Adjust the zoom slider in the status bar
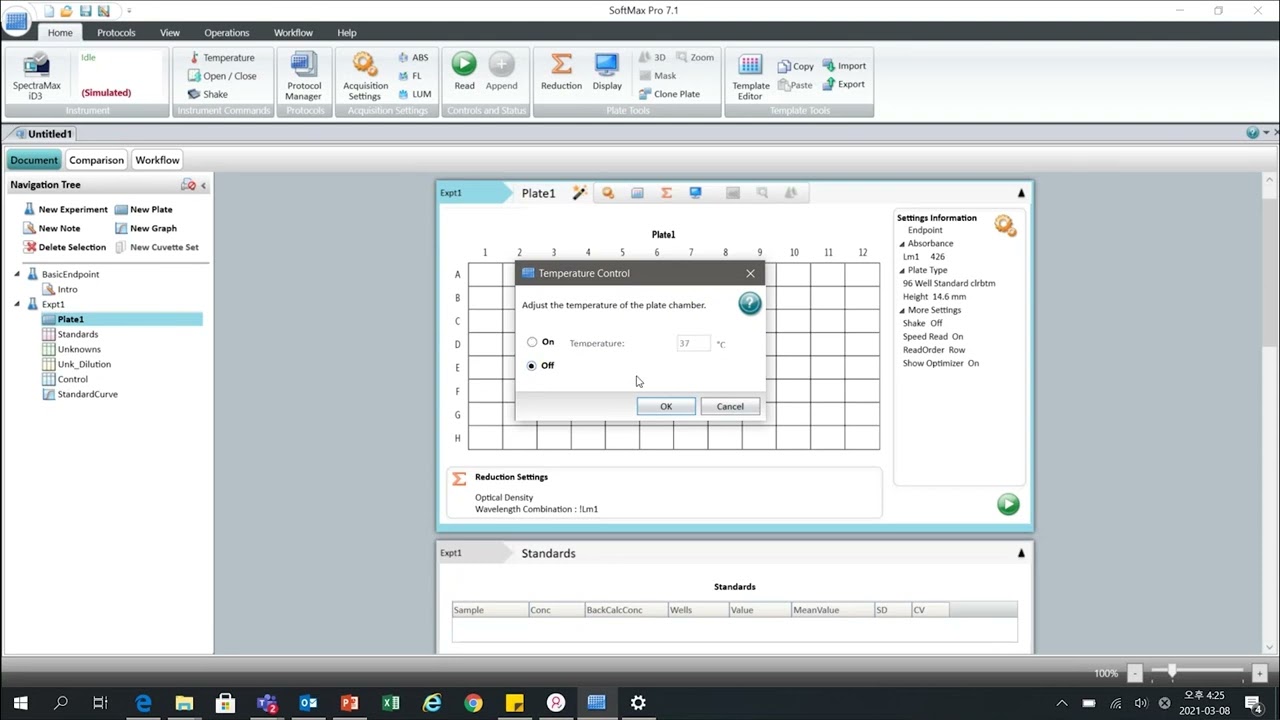Viewport: 1280px width, 720px height. click(1171, 673)
